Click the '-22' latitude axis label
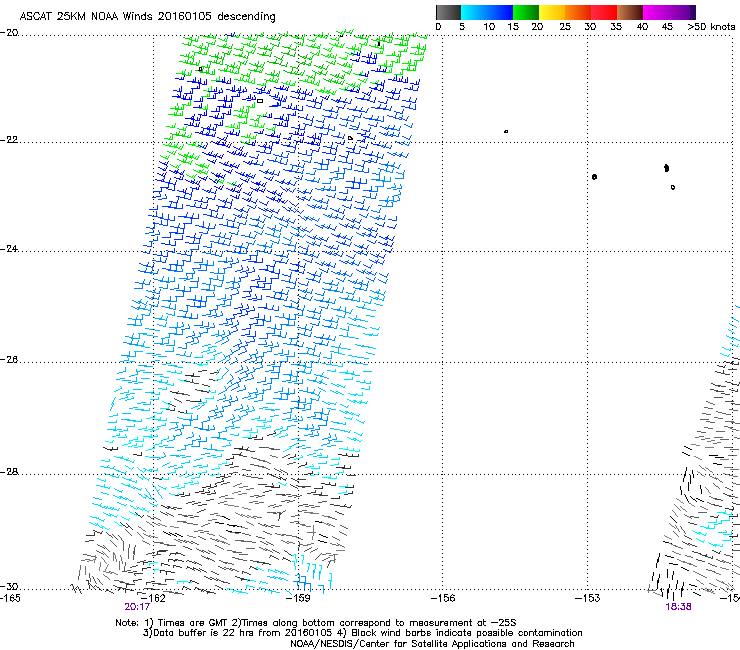Screen dimensions: 740x650 click(9, 140)
